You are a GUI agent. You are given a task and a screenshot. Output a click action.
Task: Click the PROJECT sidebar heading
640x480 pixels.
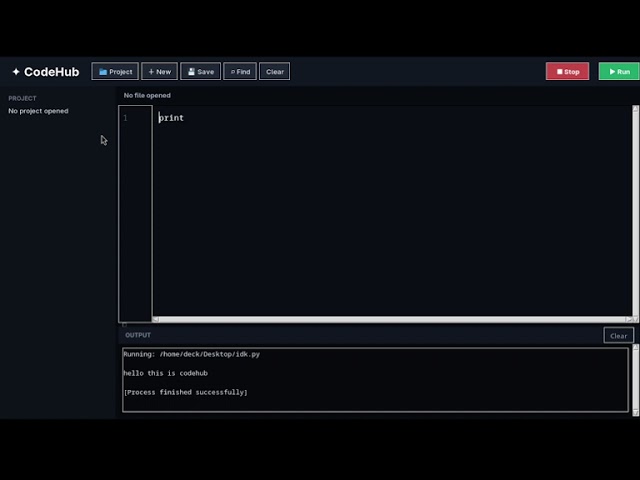click(x=22, y=98)
